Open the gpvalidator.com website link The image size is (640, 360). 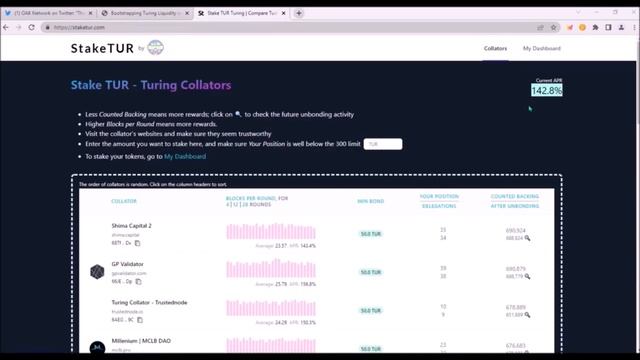(129, 273)
